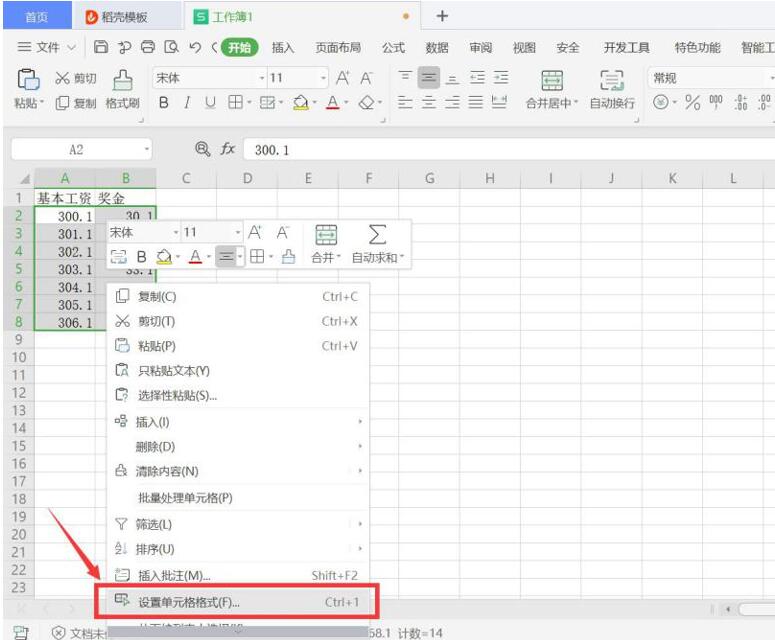Click 合并 button in mini toolbar

pyautogui.click(x=326, y=244)
